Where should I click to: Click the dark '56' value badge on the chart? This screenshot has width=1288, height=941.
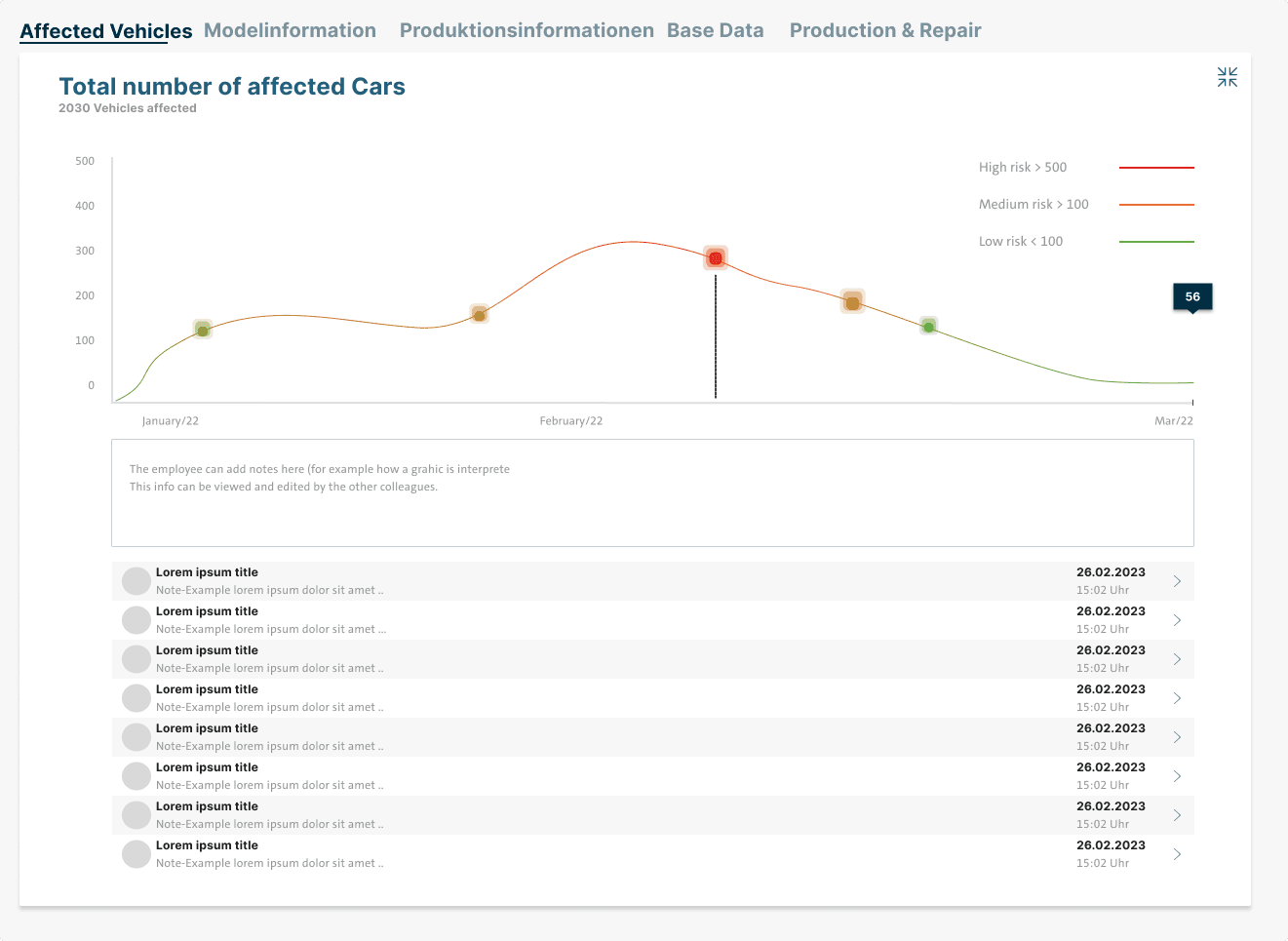click(x=1191, y=296)
